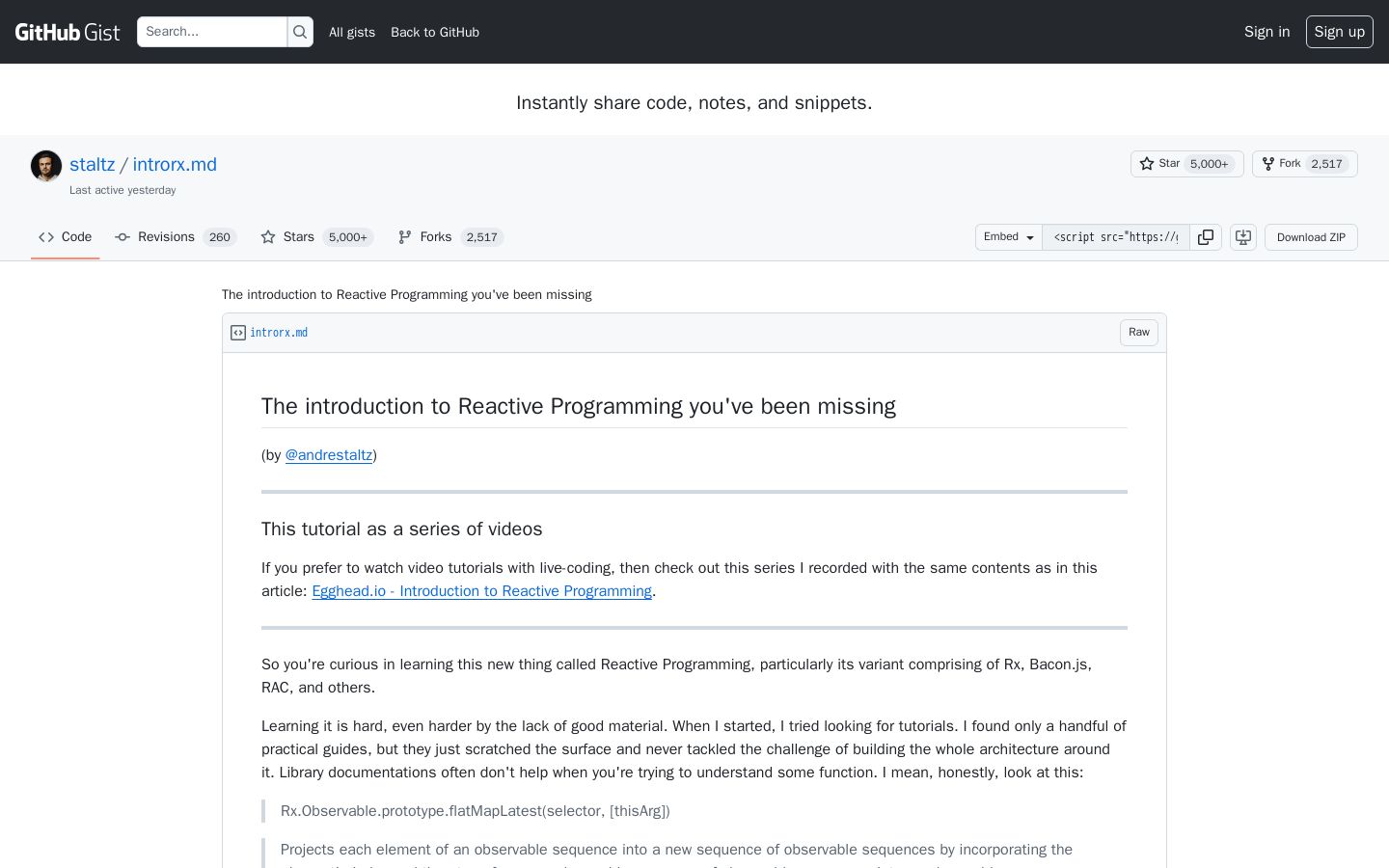Switch to the Revisions tab
Image resolution: width=1389 pixels, height=868 pixels.
(x=176, y=237)
